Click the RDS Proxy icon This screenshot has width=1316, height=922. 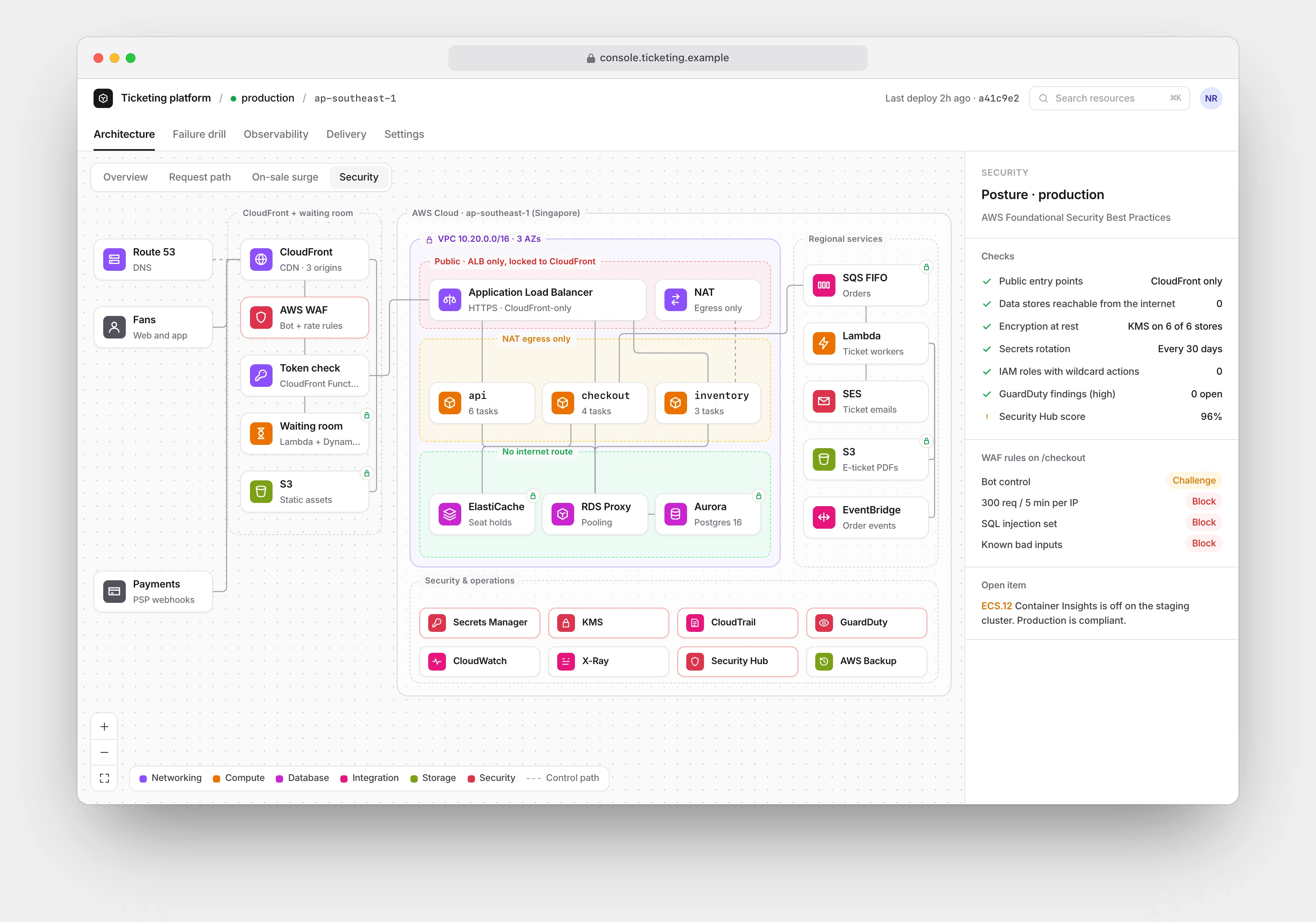pyautogui.click(x=562, y=514)
